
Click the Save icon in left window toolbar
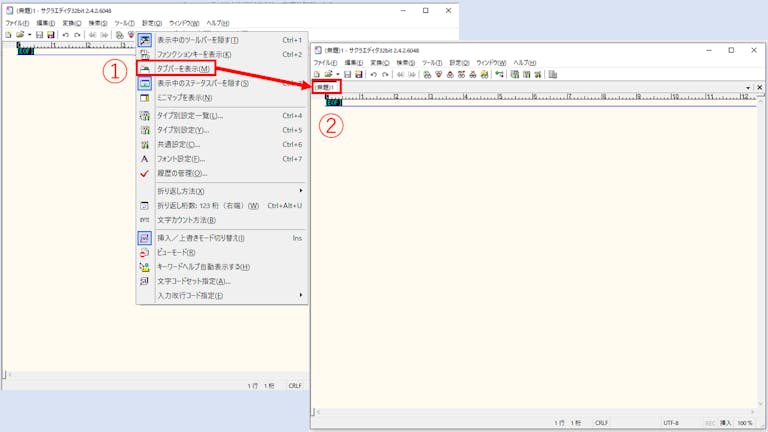tap(39, 35)
